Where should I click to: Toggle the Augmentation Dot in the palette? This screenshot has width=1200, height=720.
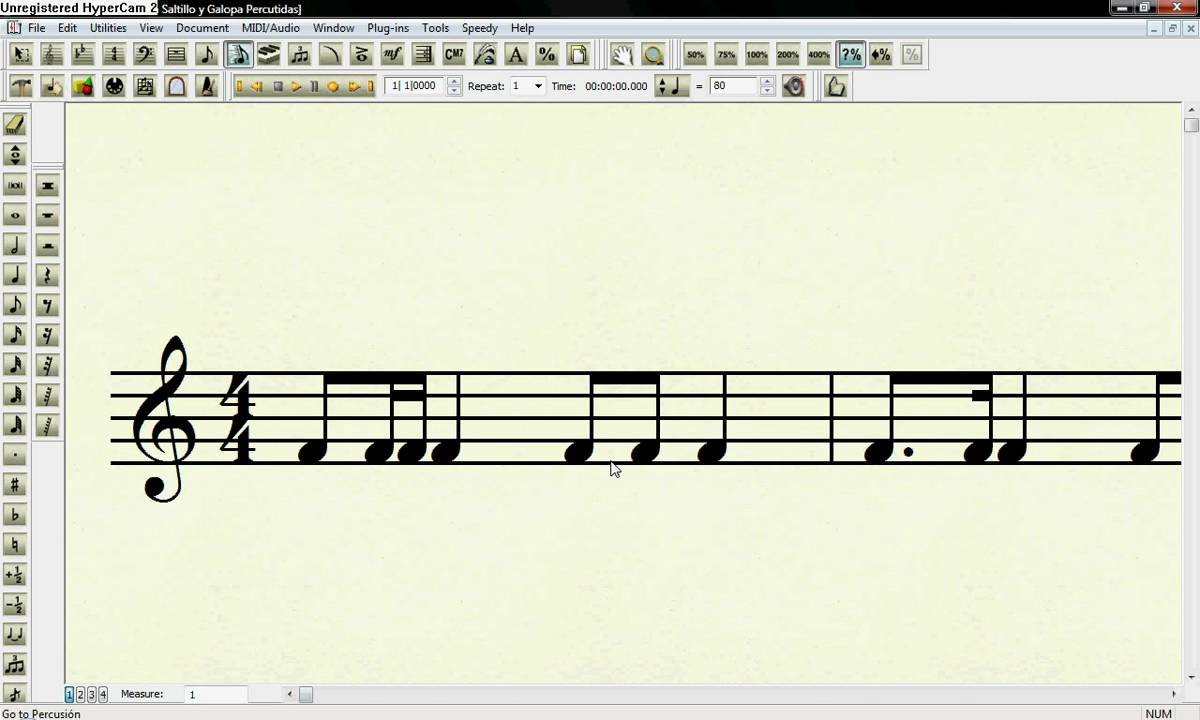(15, 455)
